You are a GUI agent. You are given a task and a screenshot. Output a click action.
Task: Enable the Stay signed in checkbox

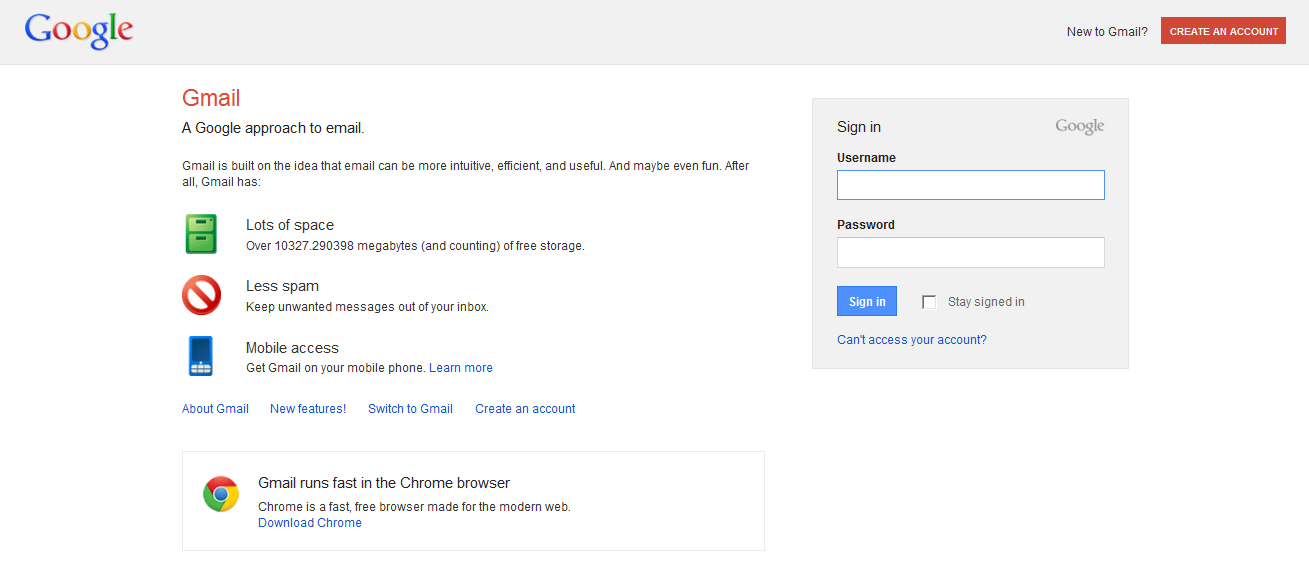point(929,302)
